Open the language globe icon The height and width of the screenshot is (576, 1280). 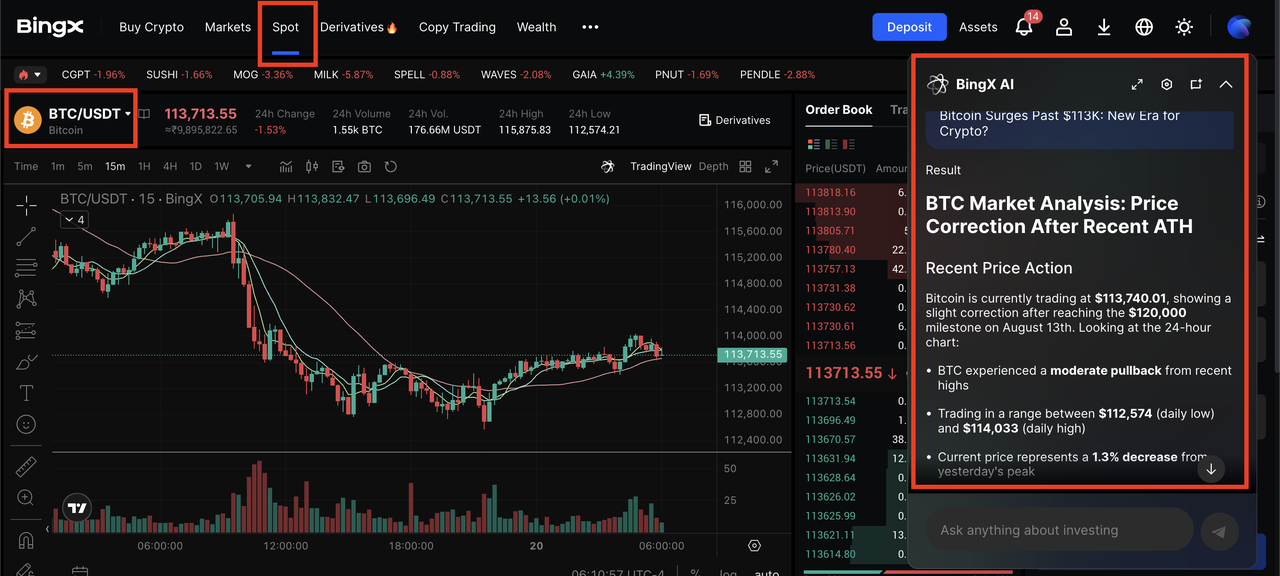pyautogui.click(x=1144, y=27)
